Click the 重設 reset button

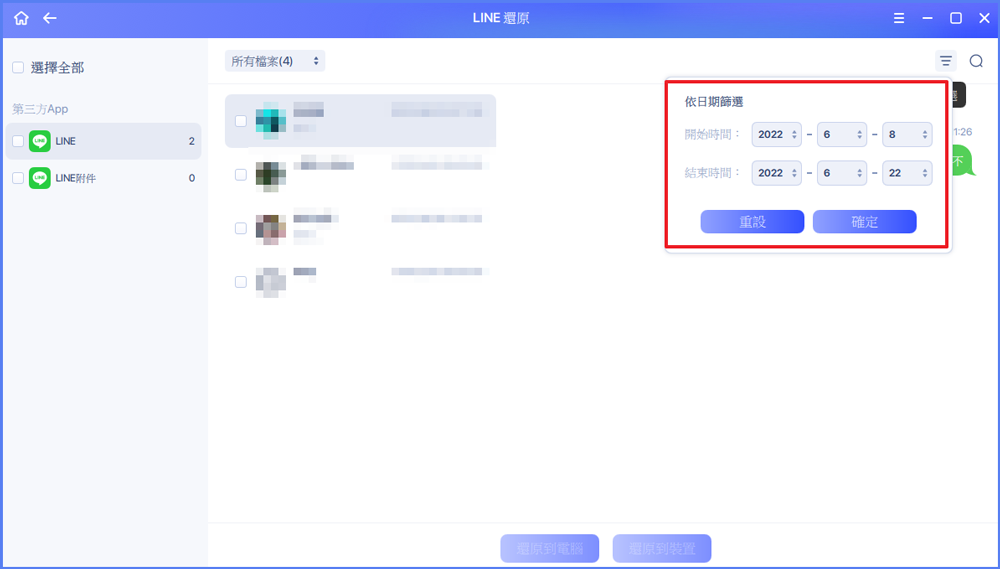click(752, 222)
